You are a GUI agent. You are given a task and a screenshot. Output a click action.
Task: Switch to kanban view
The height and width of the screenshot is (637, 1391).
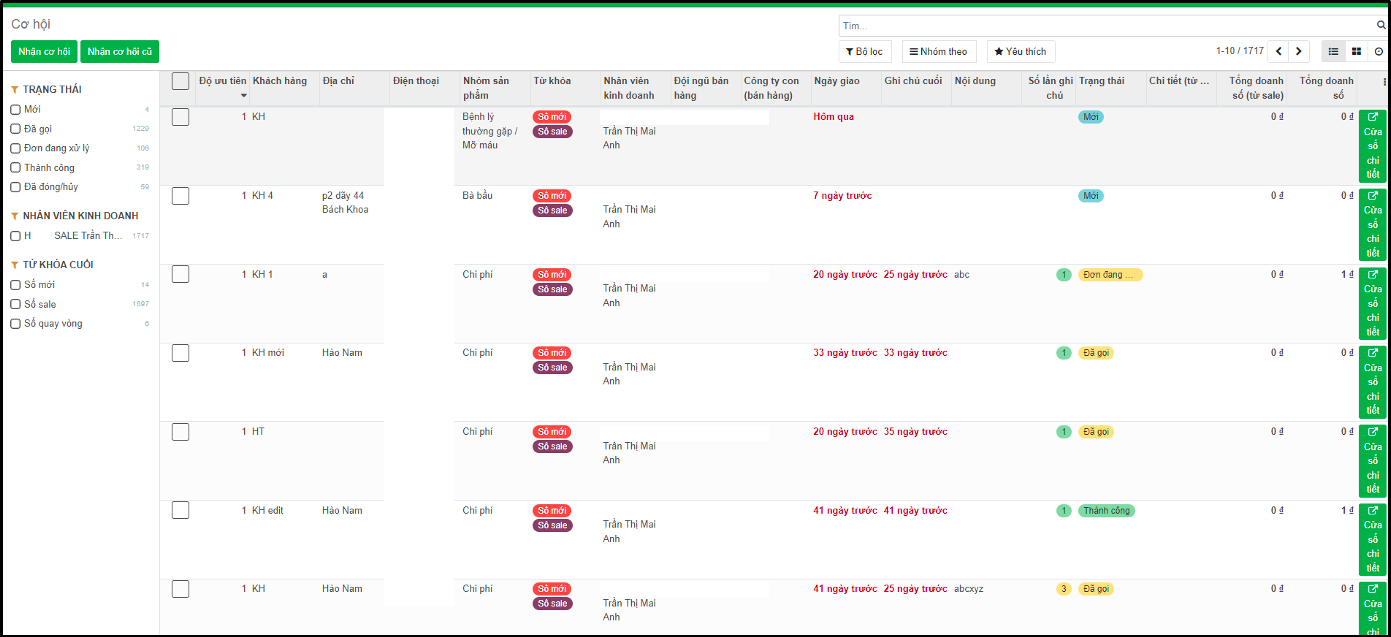coord(1356,51)
